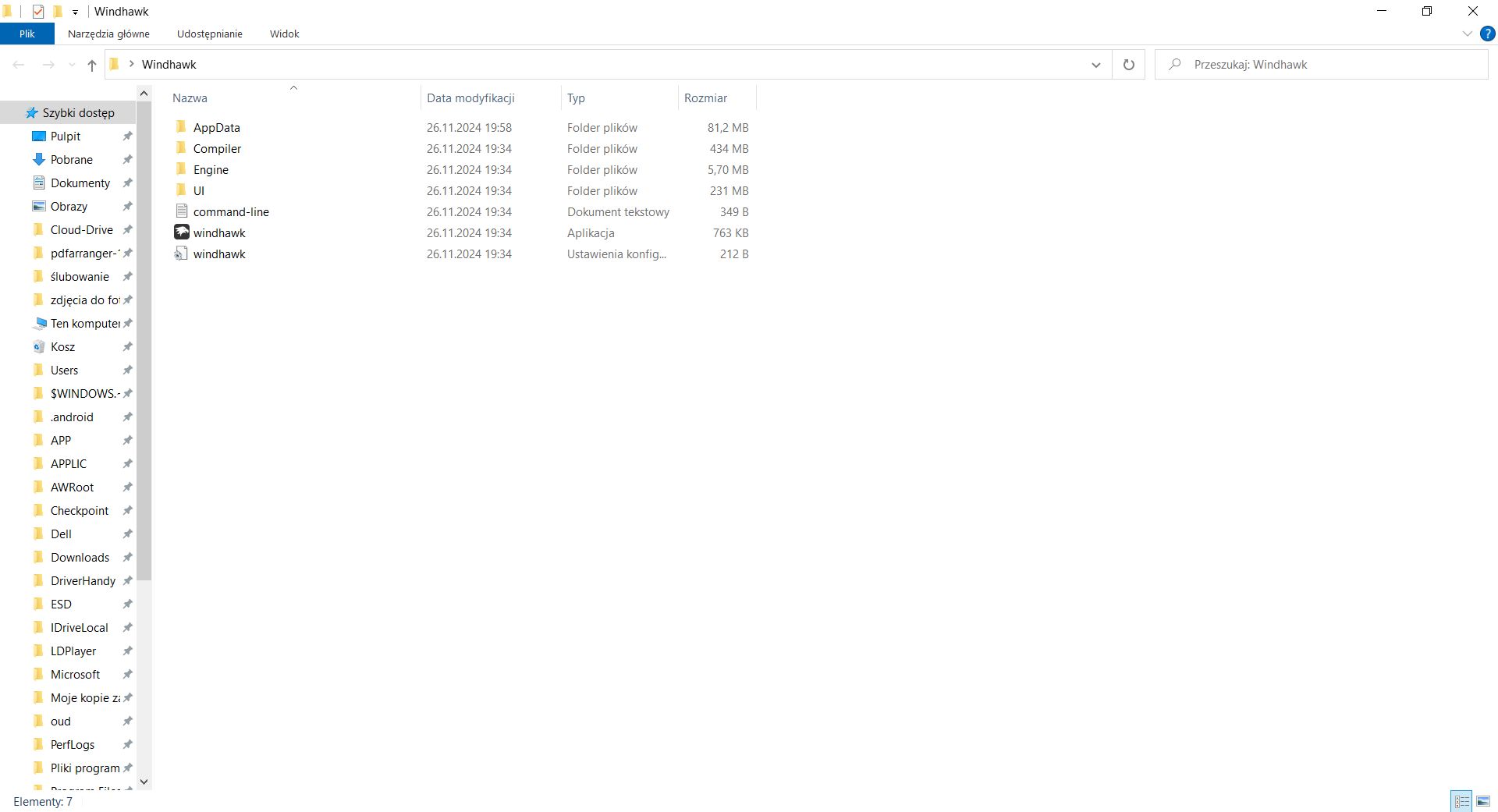Open the Compiler folder icon
This screenshot has height=812, width=1498.
[x=181, y=148]
